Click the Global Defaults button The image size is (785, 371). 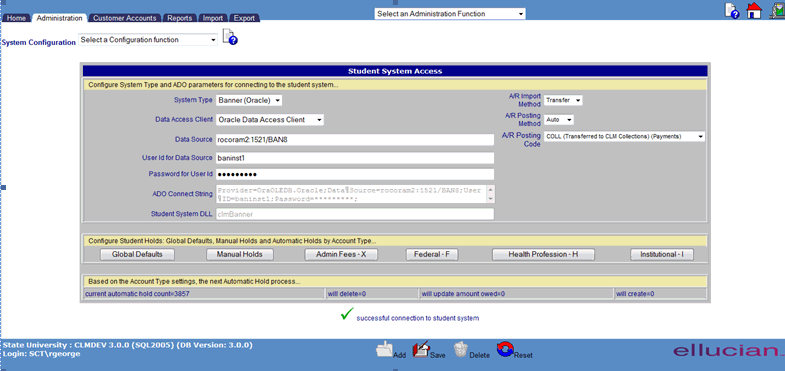137,254
